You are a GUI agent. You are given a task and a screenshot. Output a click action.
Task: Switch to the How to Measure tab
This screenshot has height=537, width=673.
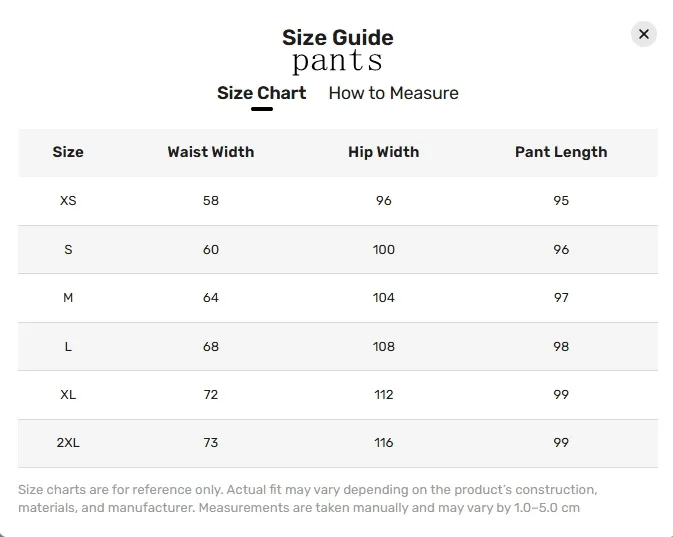[393, 93]
